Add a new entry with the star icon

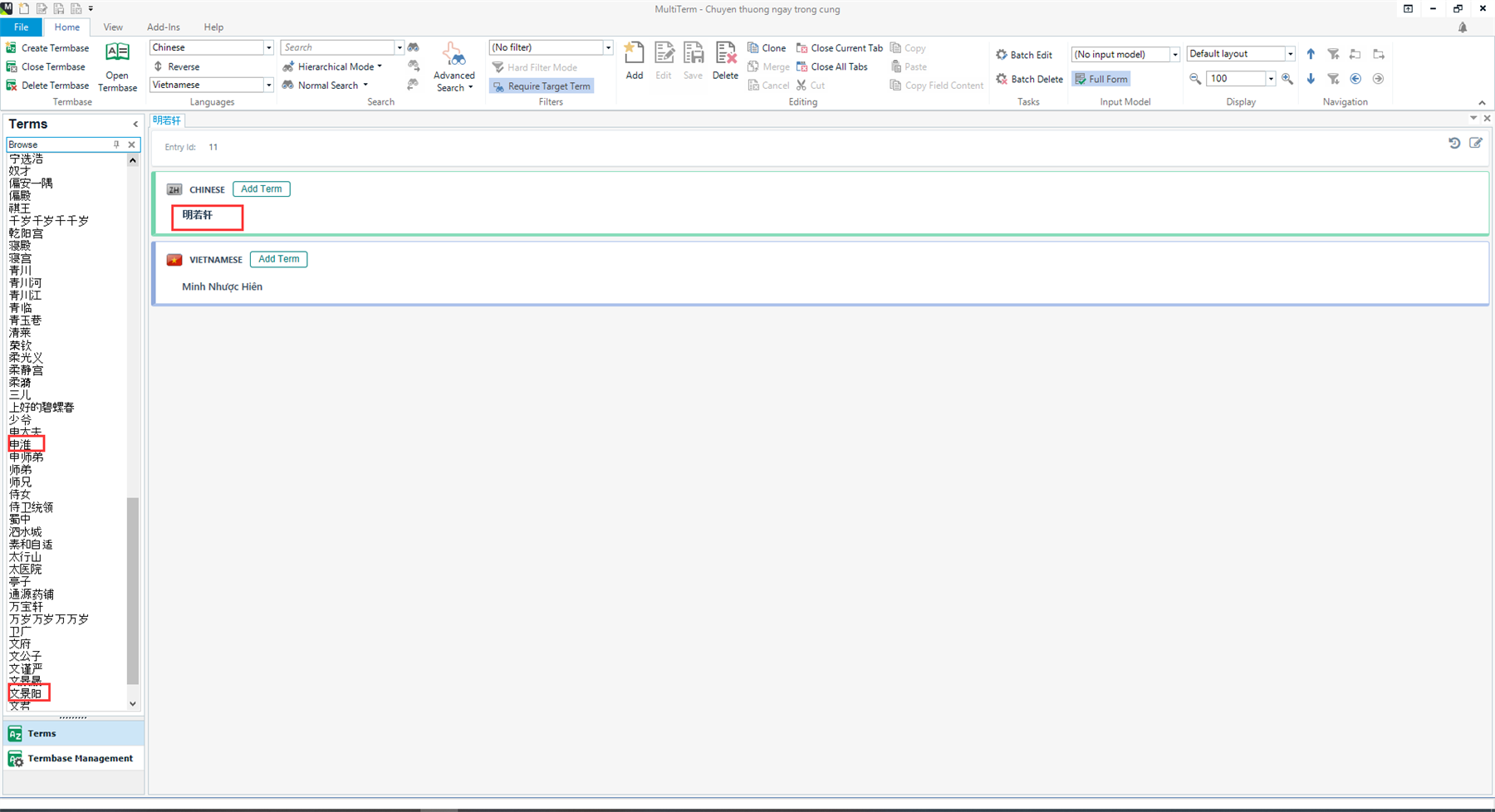tap(635, 61)
